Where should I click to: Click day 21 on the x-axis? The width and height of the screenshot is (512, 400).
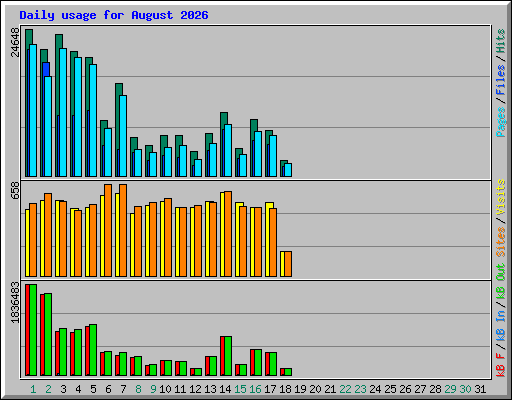click(x=330, y=389)
